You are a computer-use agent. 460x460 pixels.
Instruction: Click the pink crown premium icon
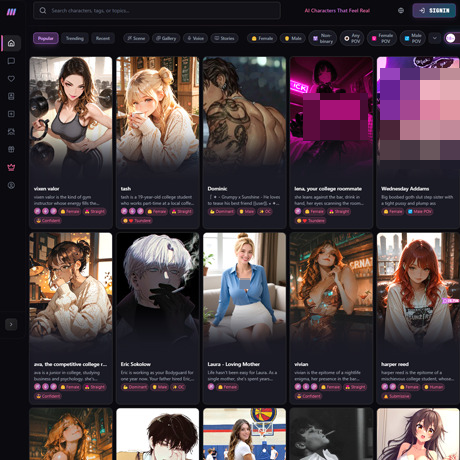tap(11, 167)
